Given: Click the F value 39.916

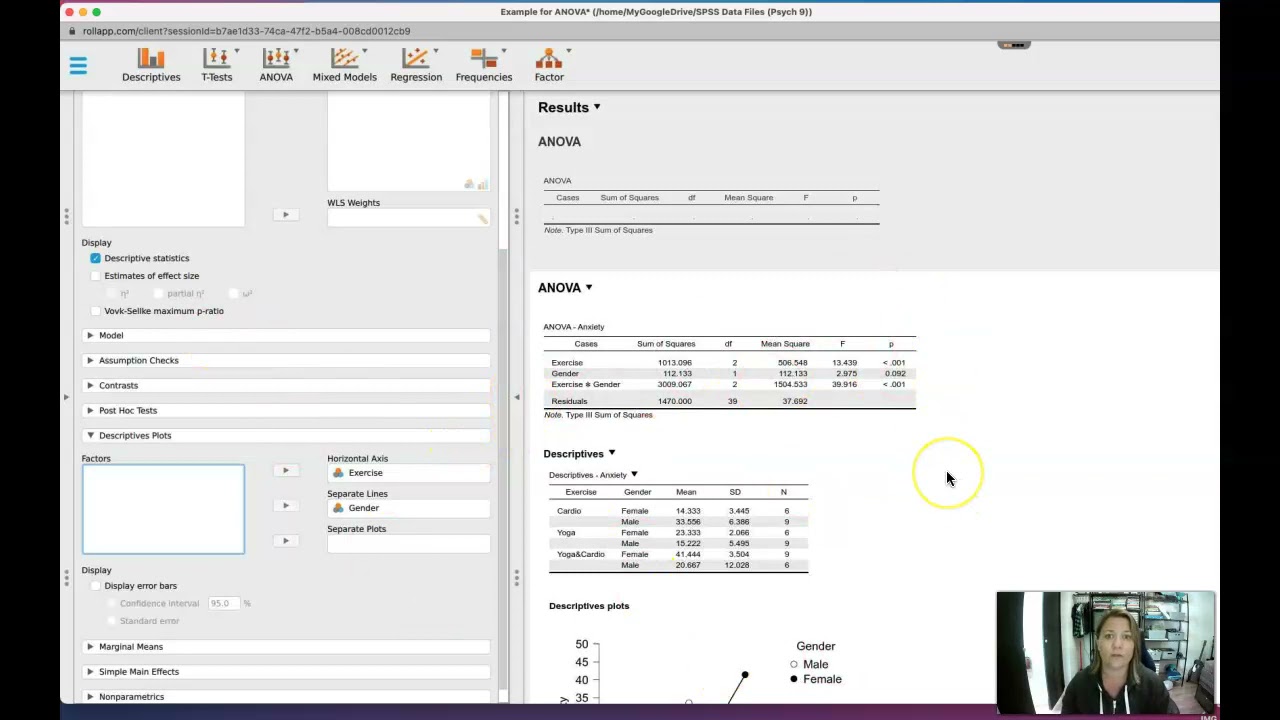Looking at the screenshot, I should 844,384.
